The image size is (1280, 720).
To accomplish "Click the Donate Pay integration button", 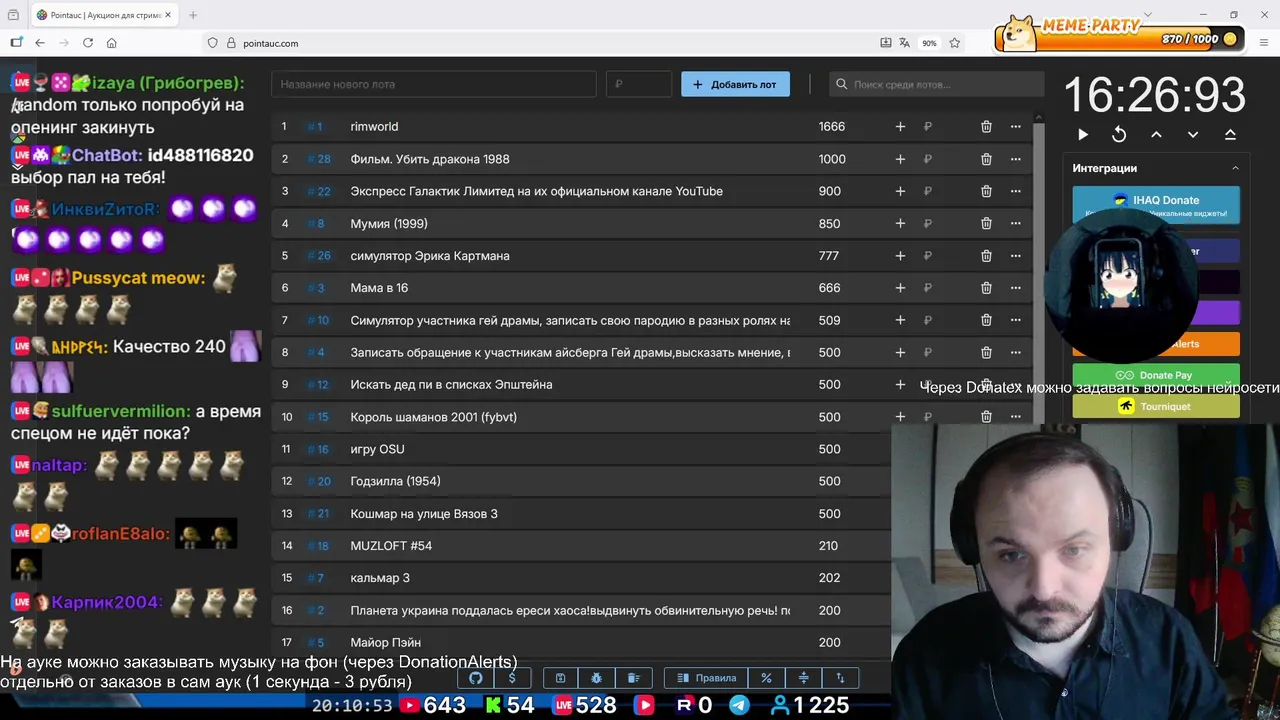I will tap(1156, 375).
